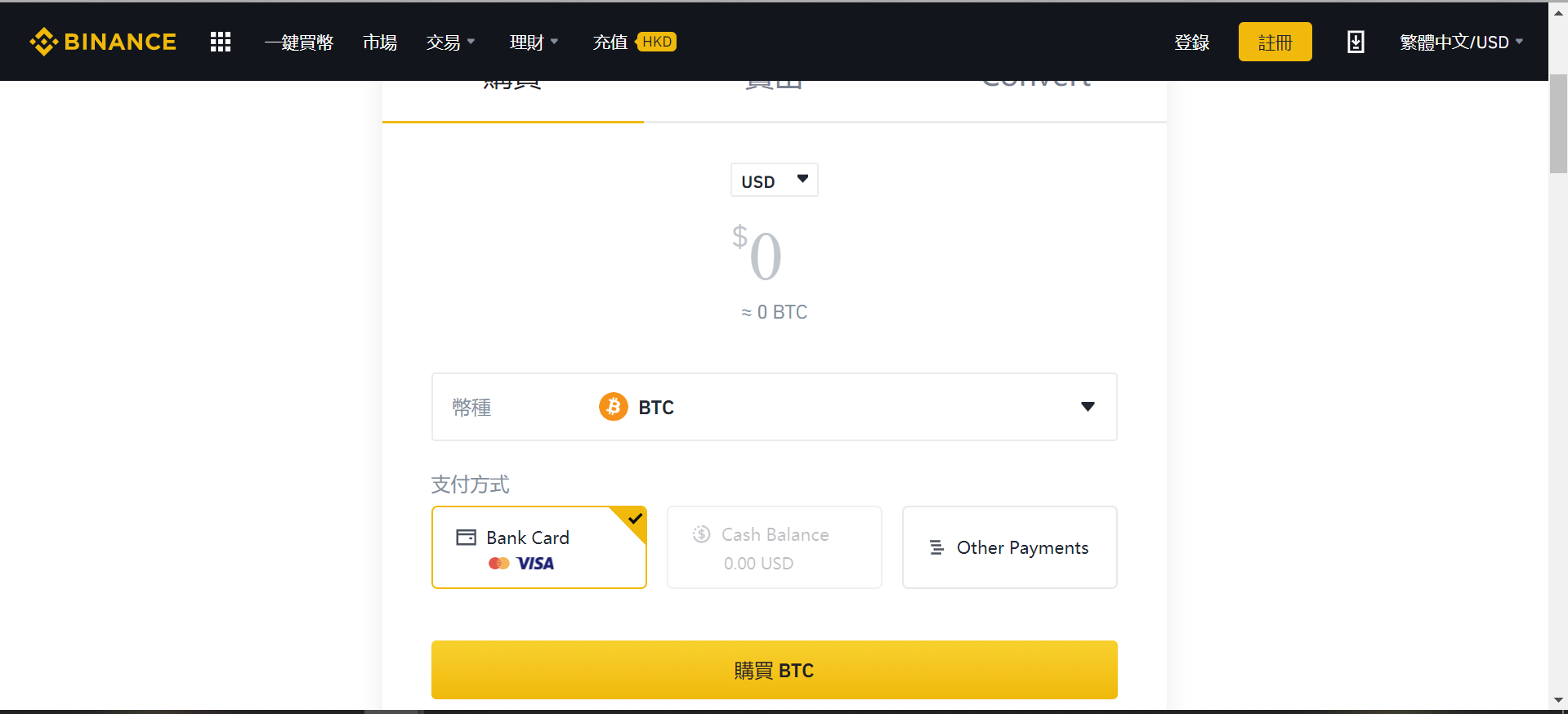Viewport: 1568px width, 714px height.
Task: Click the orange Bitcoin coin icon
Action: click(614, 407)
